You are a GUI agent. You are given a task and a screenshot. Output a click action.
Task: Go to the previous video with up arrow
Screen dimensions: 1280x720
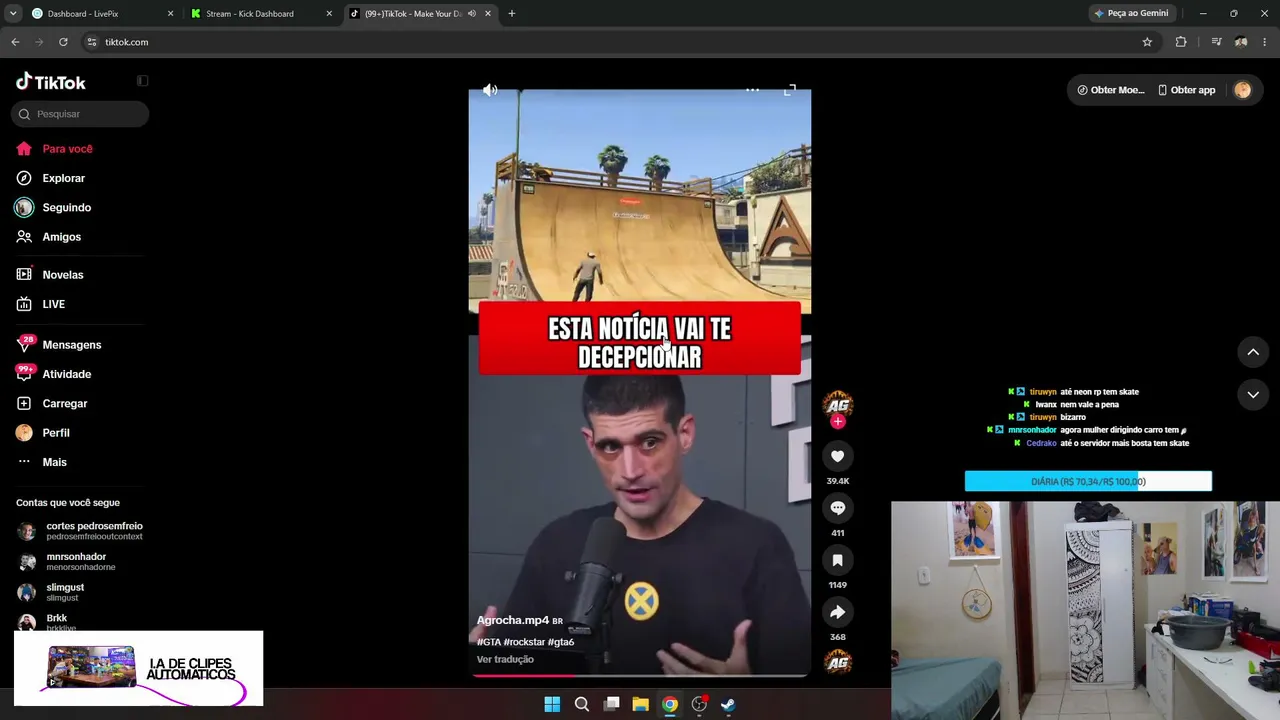tap(1253, 352)
